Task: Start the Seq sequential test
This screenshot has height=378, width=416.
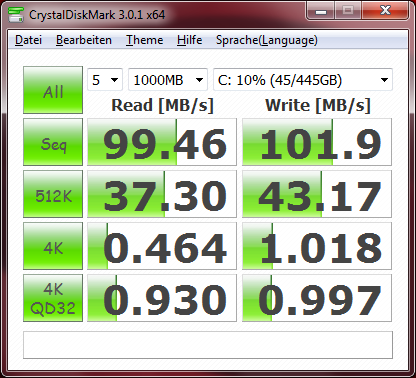Action: [53, 142]
